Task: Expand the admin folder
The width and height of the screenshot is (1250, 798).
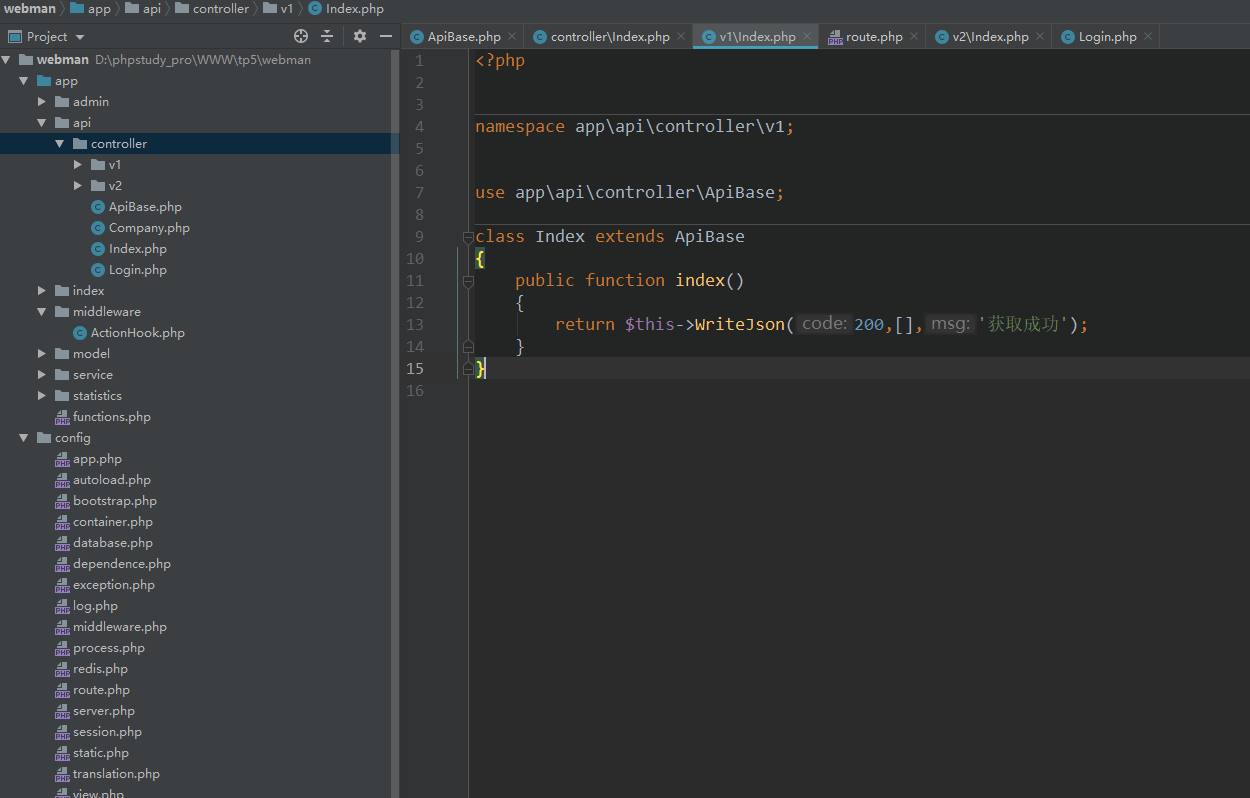Action: point(42,102)
